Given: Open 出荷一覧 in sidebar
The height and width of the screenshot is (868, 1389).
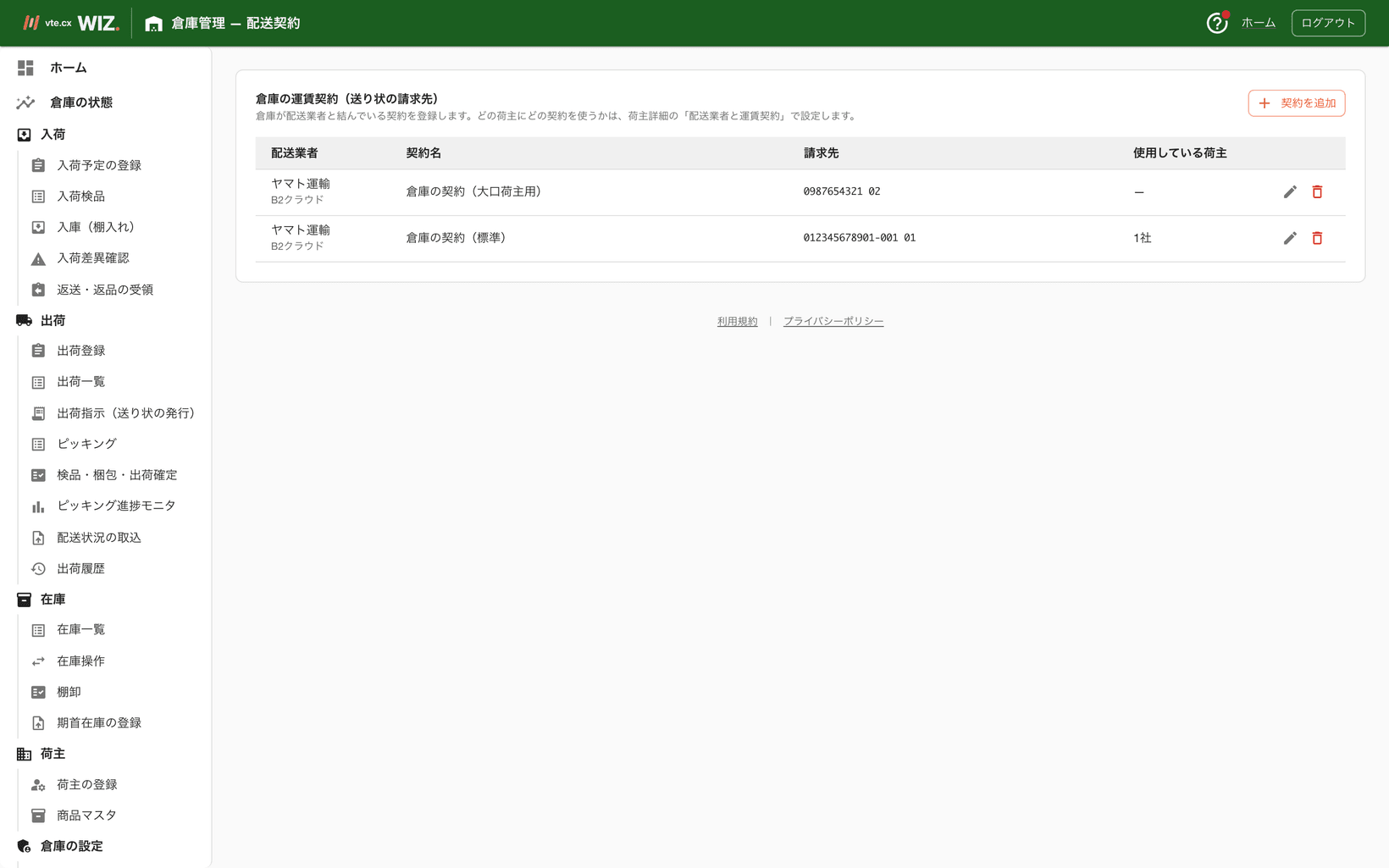Looking at the screenshot, I should [x=80, y=382].
